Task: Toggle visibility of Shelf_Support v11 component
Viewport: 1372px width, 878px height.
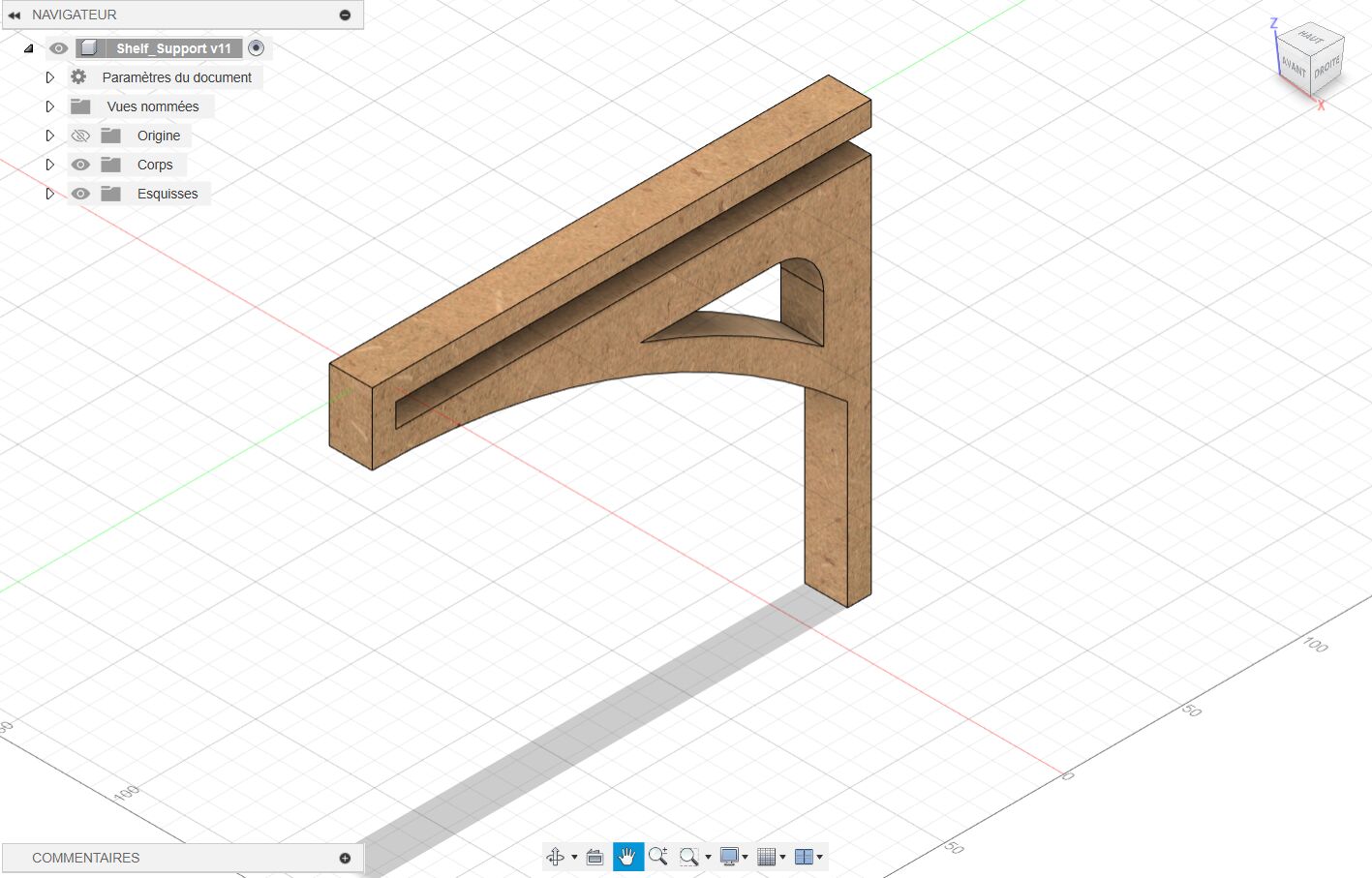Action: (x=59, y=48)
